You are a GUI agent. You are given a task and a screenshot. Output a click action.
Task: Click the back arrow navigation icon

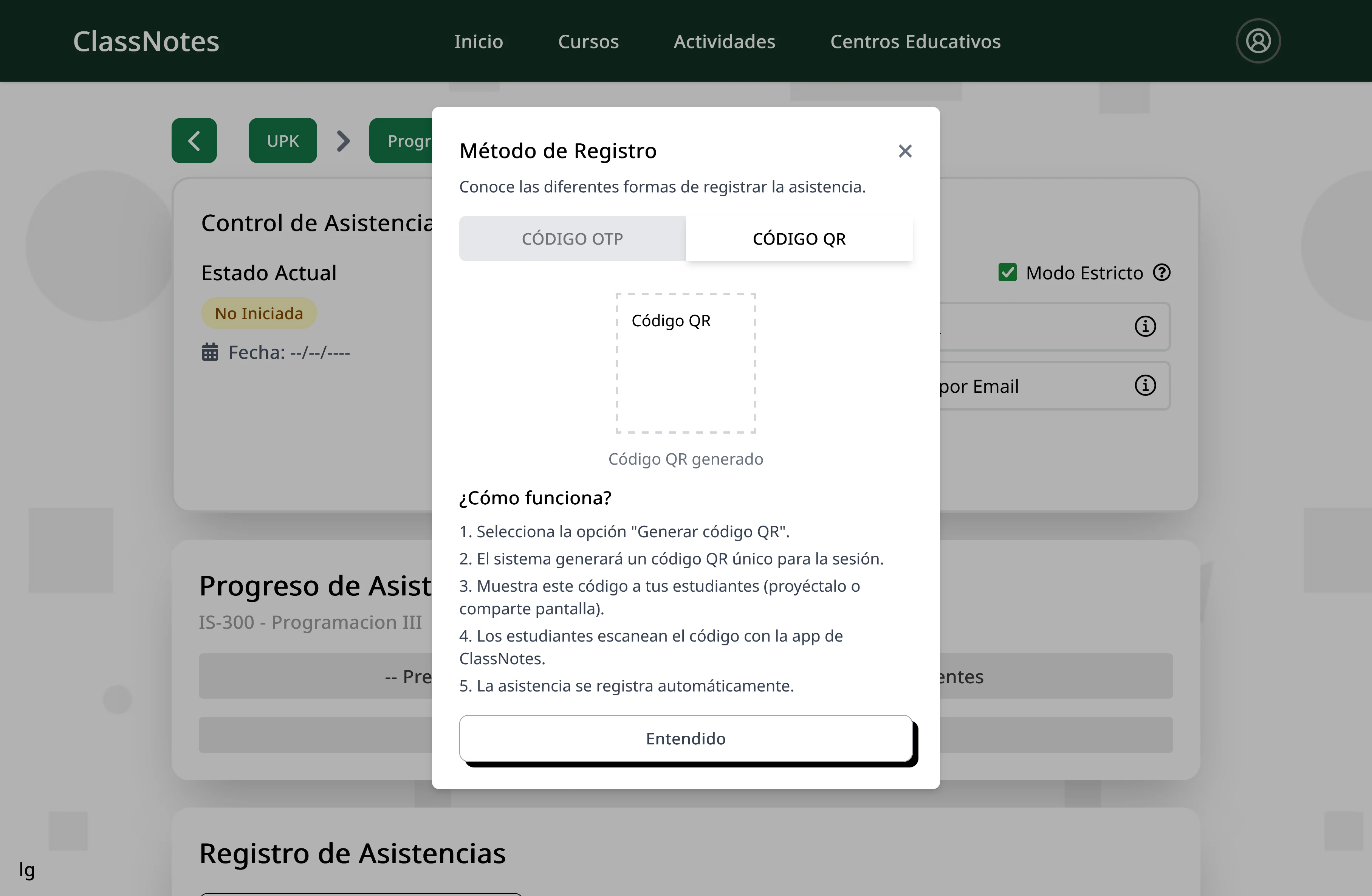tap(194, 140)
